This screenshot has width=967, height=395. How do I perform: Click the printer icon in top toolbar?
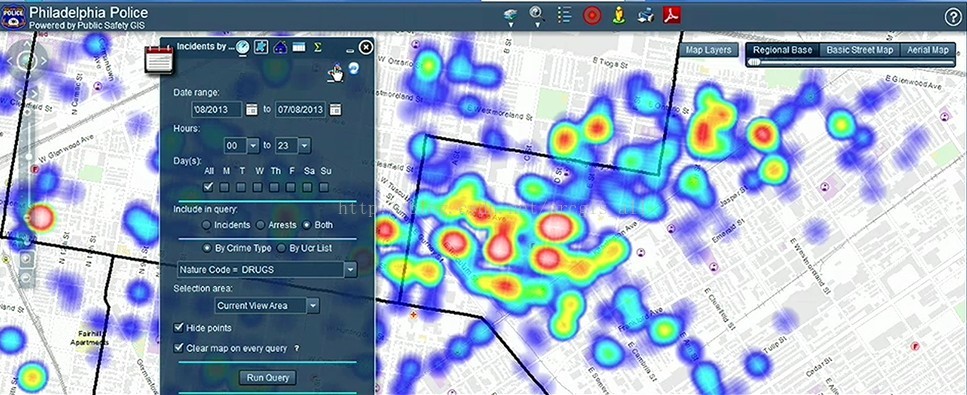(645, 15)
